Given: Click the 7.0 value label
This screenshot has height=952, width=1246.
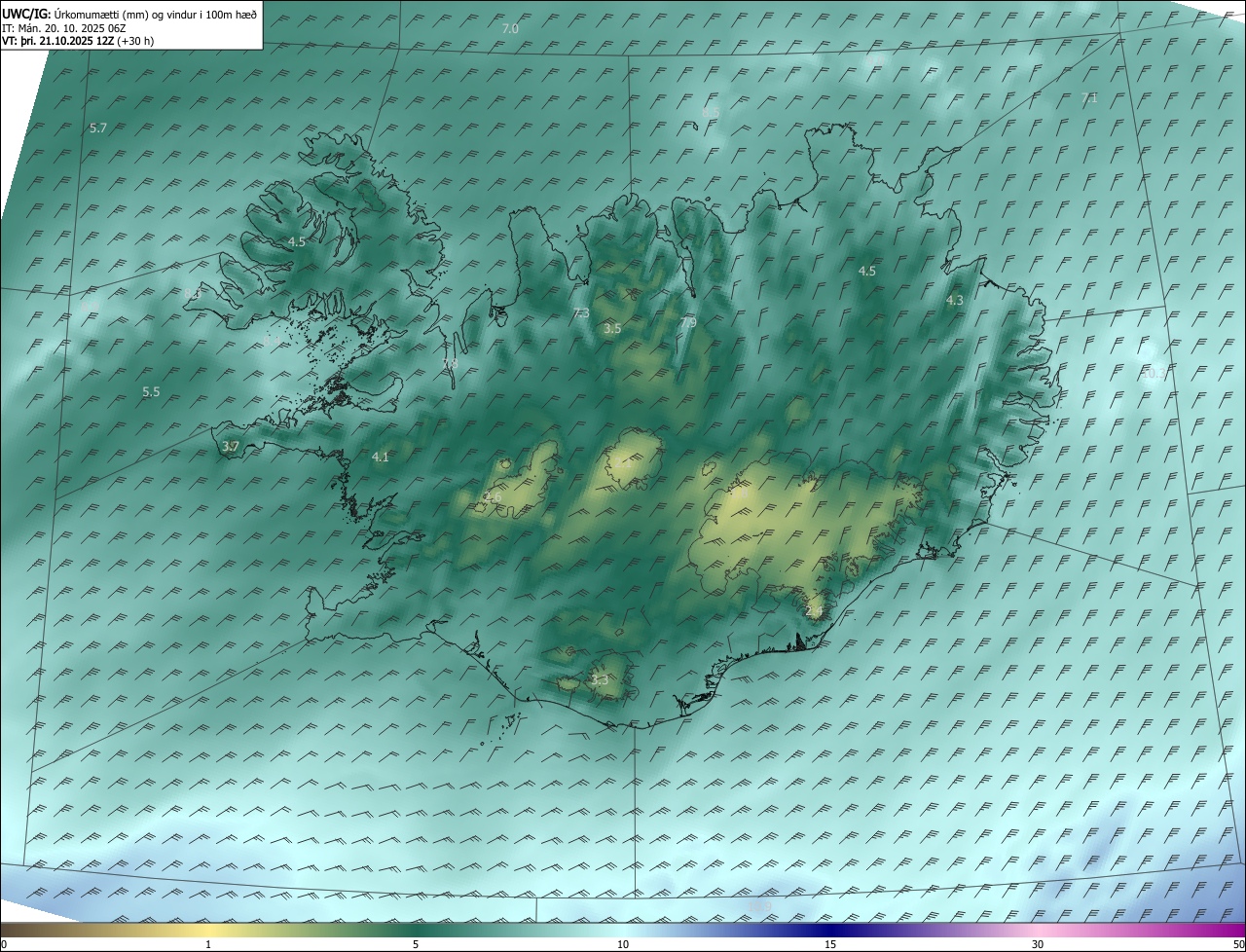Looking at the screenshot, I should click(x=510, y=29).
